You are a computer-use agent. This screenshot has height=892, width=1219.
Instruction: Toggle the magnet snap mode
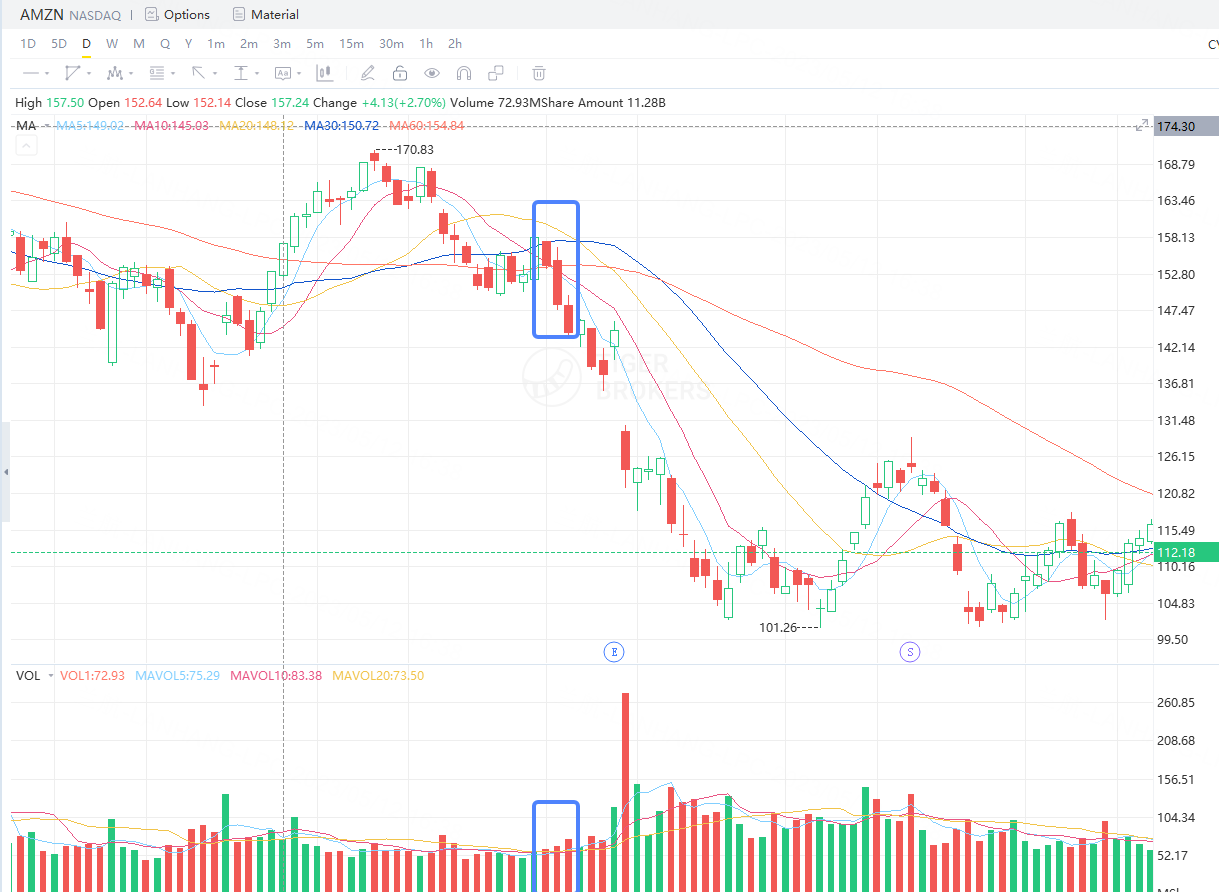[x=464, y=73]
